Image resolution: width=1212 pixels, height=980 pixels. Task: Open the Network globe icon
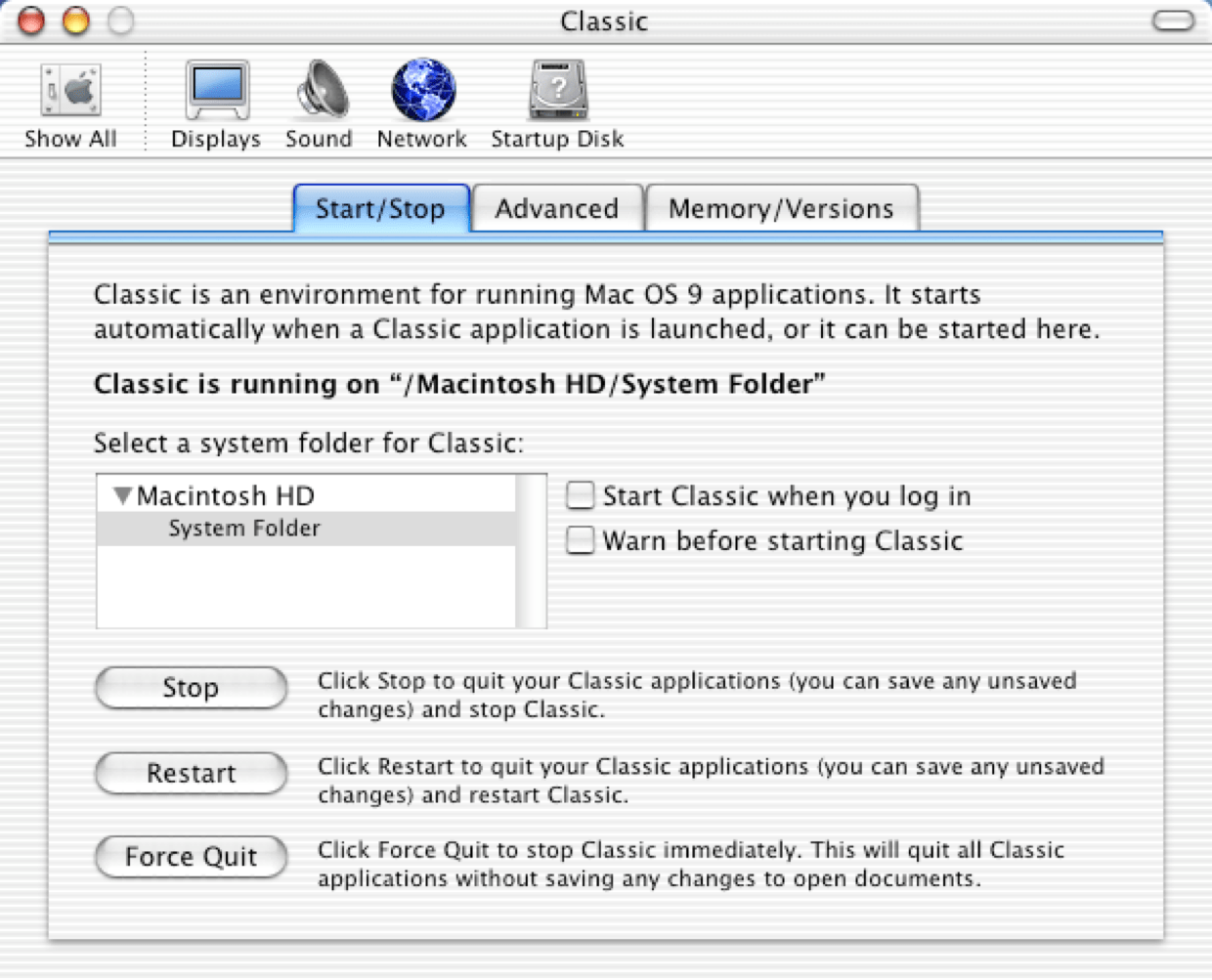point(423,90)
